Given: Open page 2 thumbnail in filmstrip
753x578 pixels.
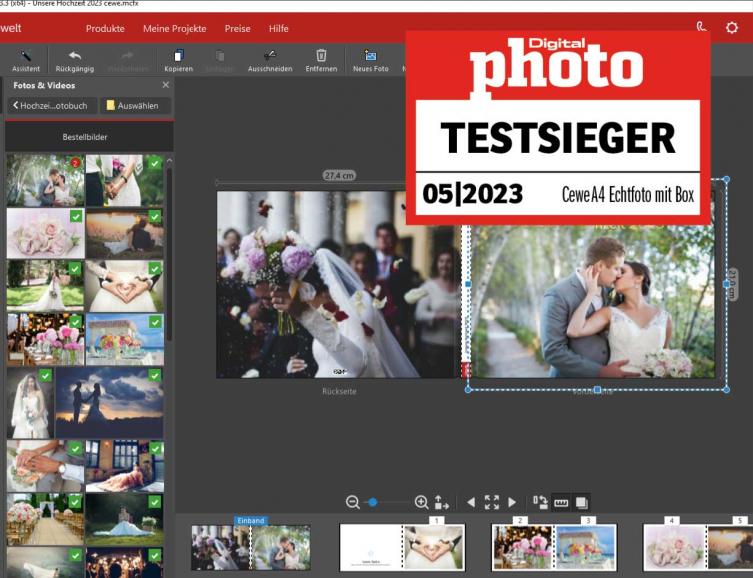Looking at the screenshot, I should click(522, 547).
